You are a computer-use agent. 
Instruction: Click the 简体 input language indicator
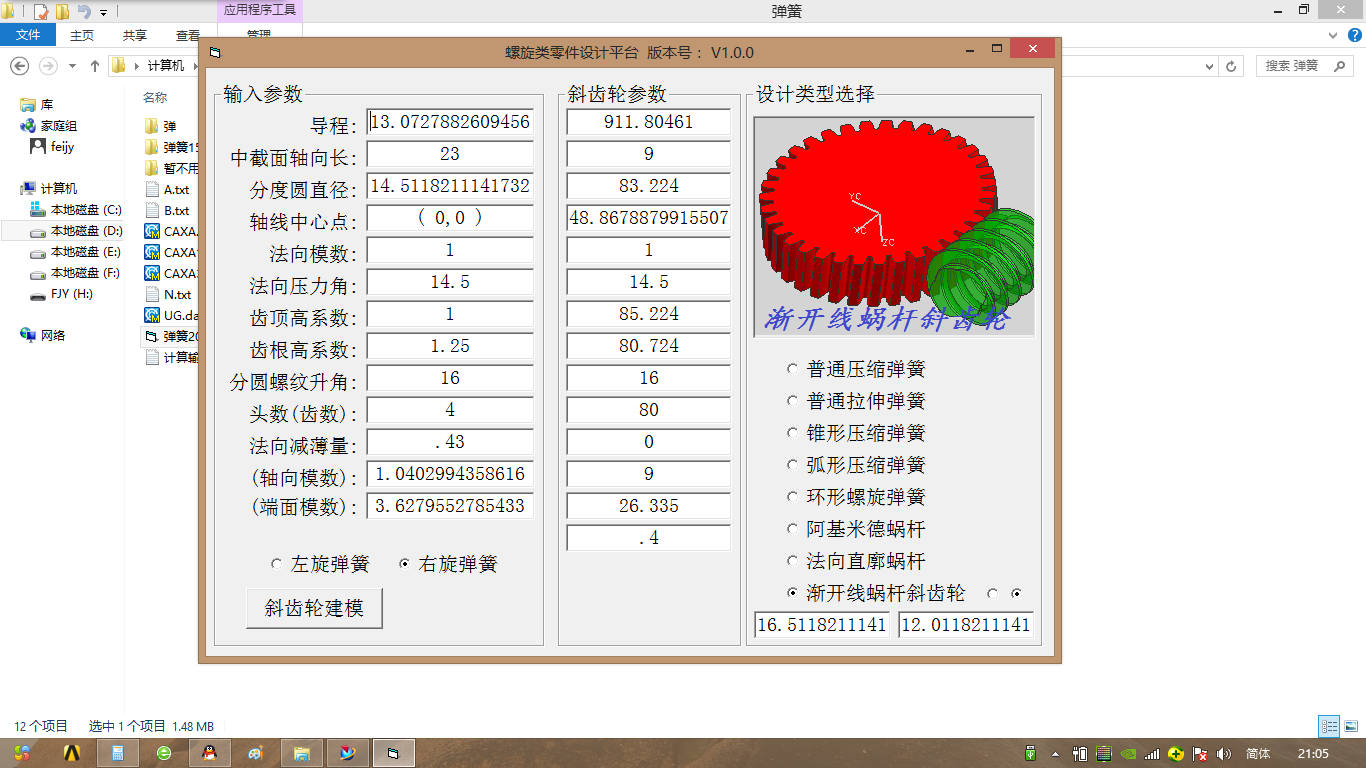(x=1259, y=753)
